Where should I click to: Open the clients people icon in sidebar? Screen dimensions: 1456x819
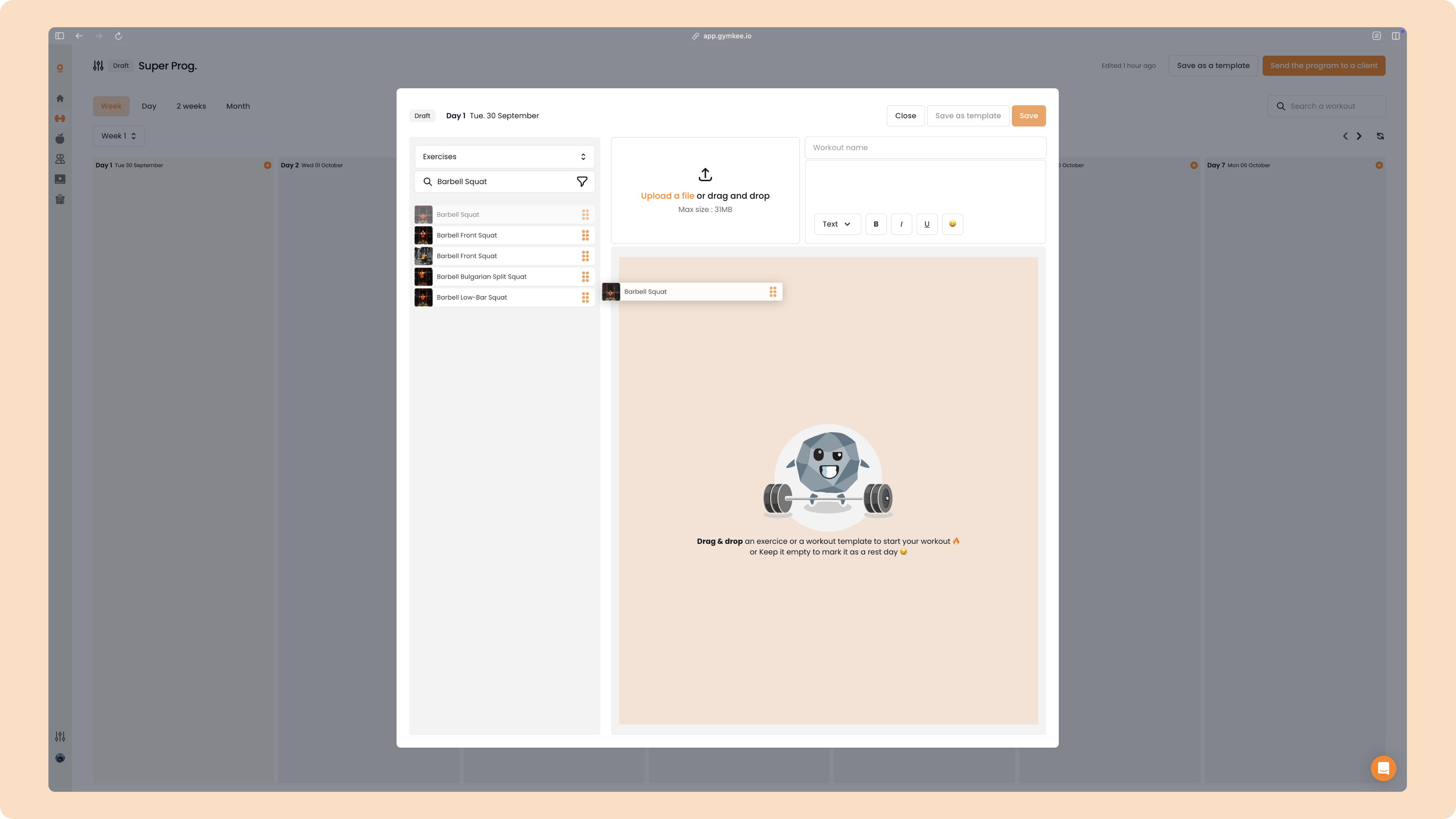tap(60, 159)
